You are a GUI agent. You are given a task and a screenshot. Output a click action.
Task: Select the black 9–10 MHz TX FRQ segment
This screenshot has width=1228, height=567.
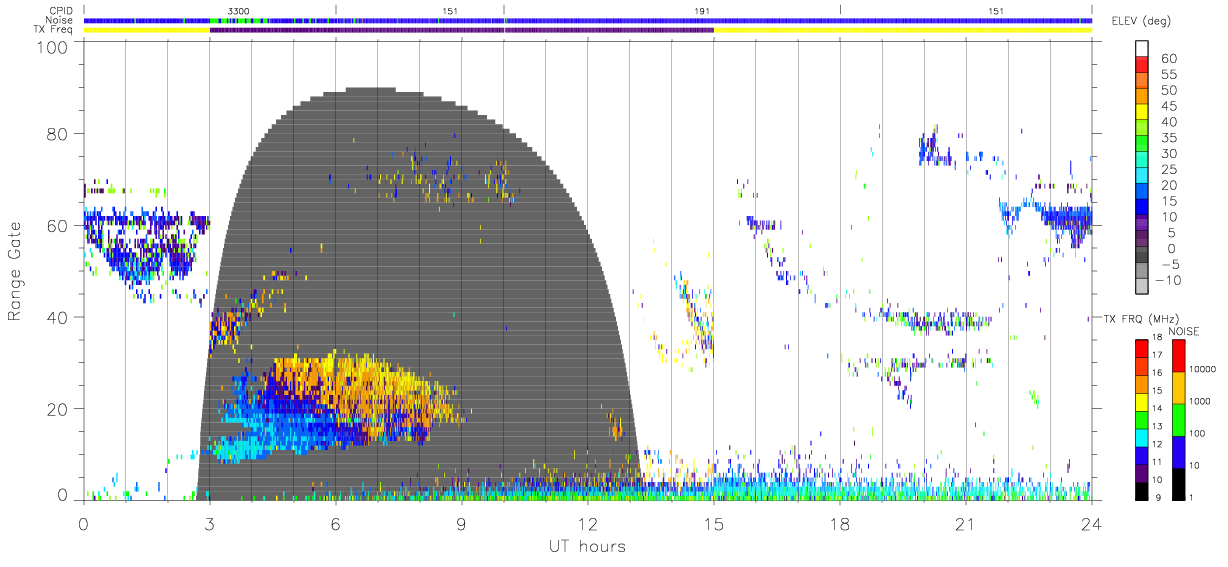point(1142,489)
